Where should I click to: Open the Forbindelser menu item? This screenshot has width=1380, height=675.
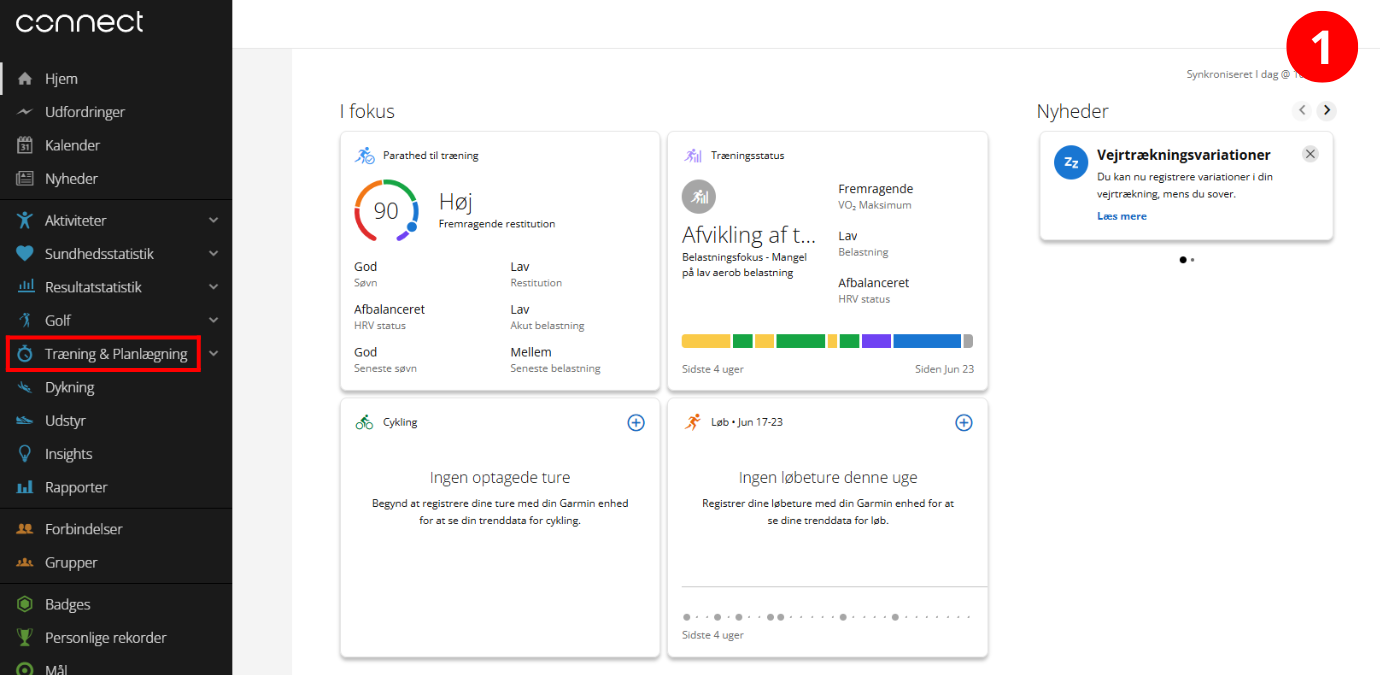coord(83,529)
